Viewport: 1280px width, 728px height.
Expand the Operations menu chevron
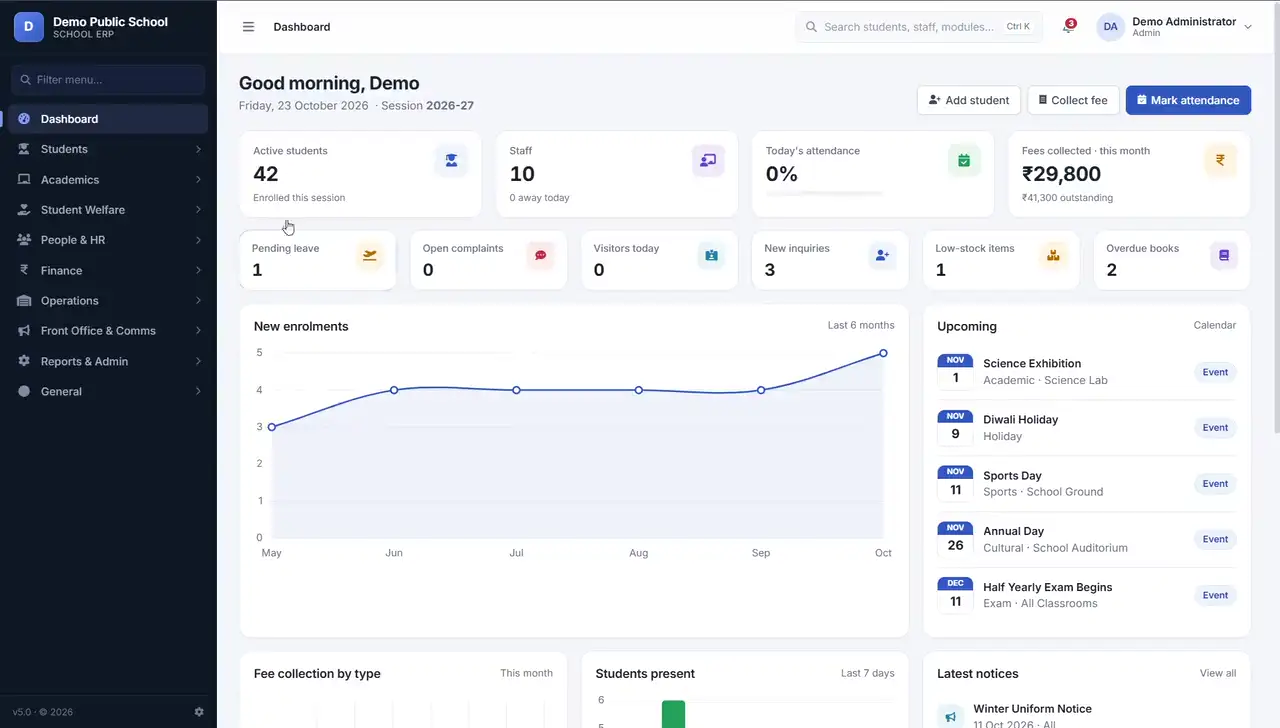[198, 301]
